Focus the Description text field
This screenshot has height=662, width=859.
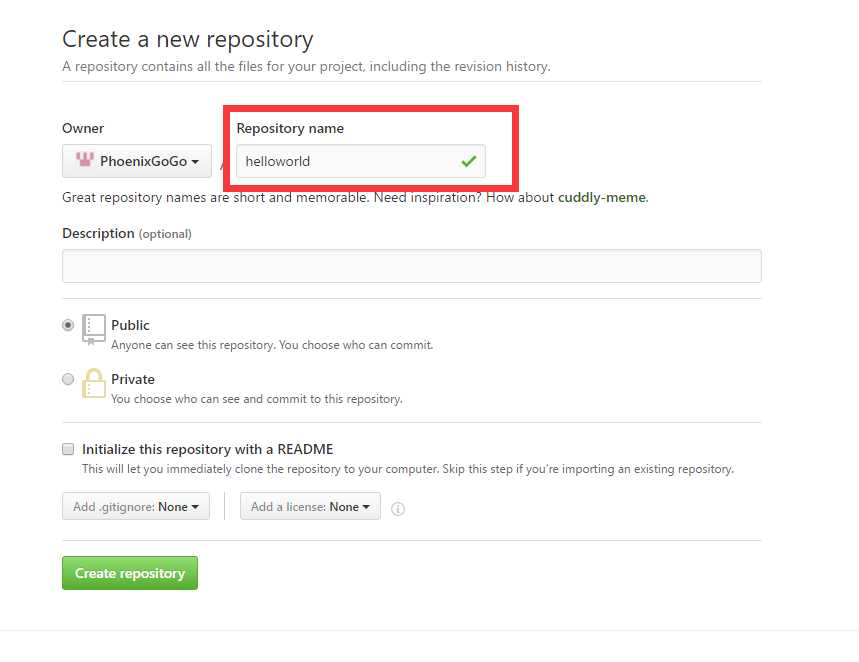tap(412, 266)
